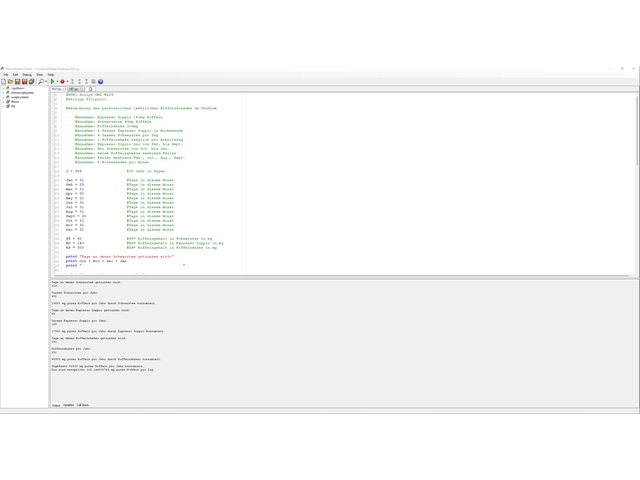Click the 'Ungefaehr ... pro Jahr konsumiert' output line
The height and width of the screenshot is (480, 640).
98,367
